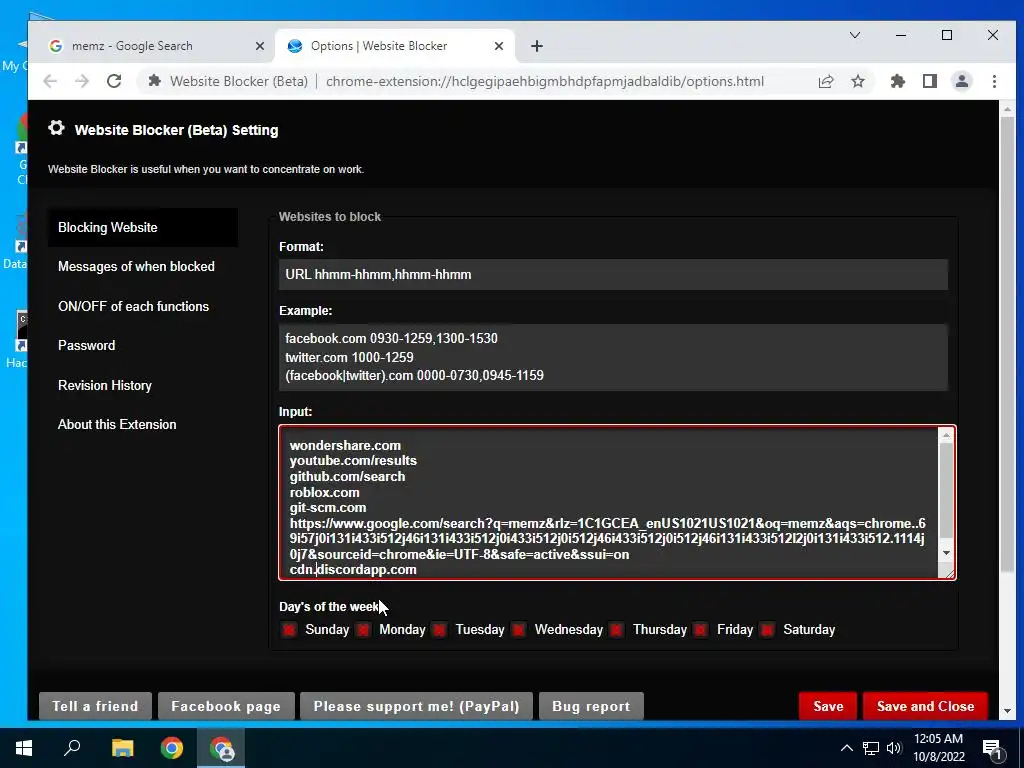Reload the options page
Viewport: 1024px width, 768px height.
coord(114,81)
